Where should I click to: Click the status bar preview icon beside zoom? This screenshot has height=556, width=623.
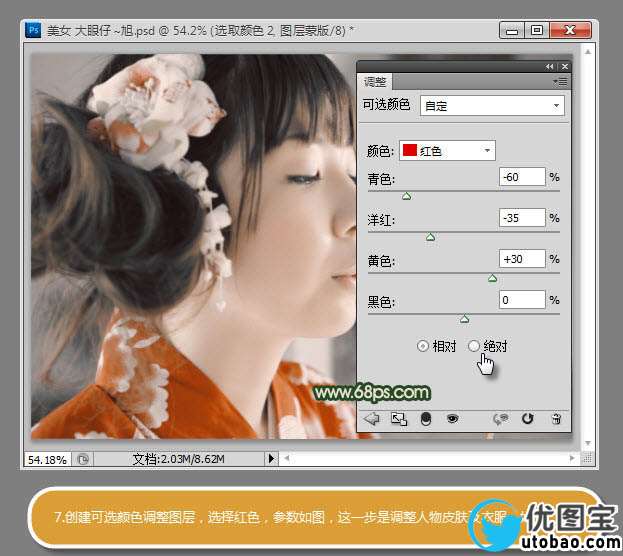coord(83,460)
